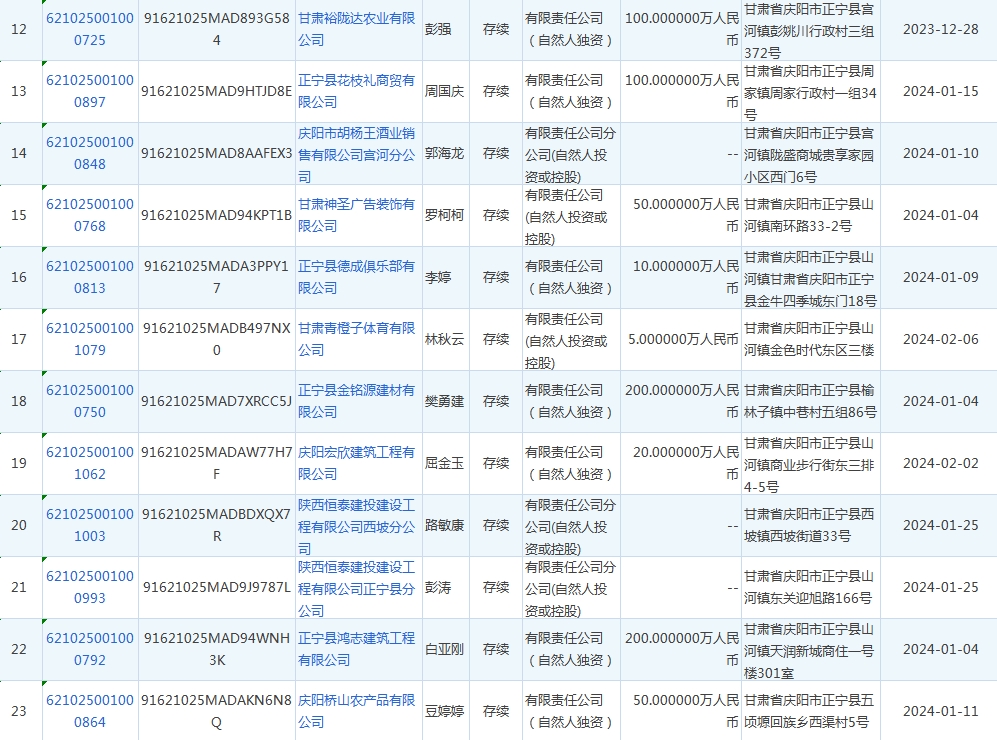Click registration number ending in 1062
The width and height of the screenshot is (997, 740).
tap(89, 463)
